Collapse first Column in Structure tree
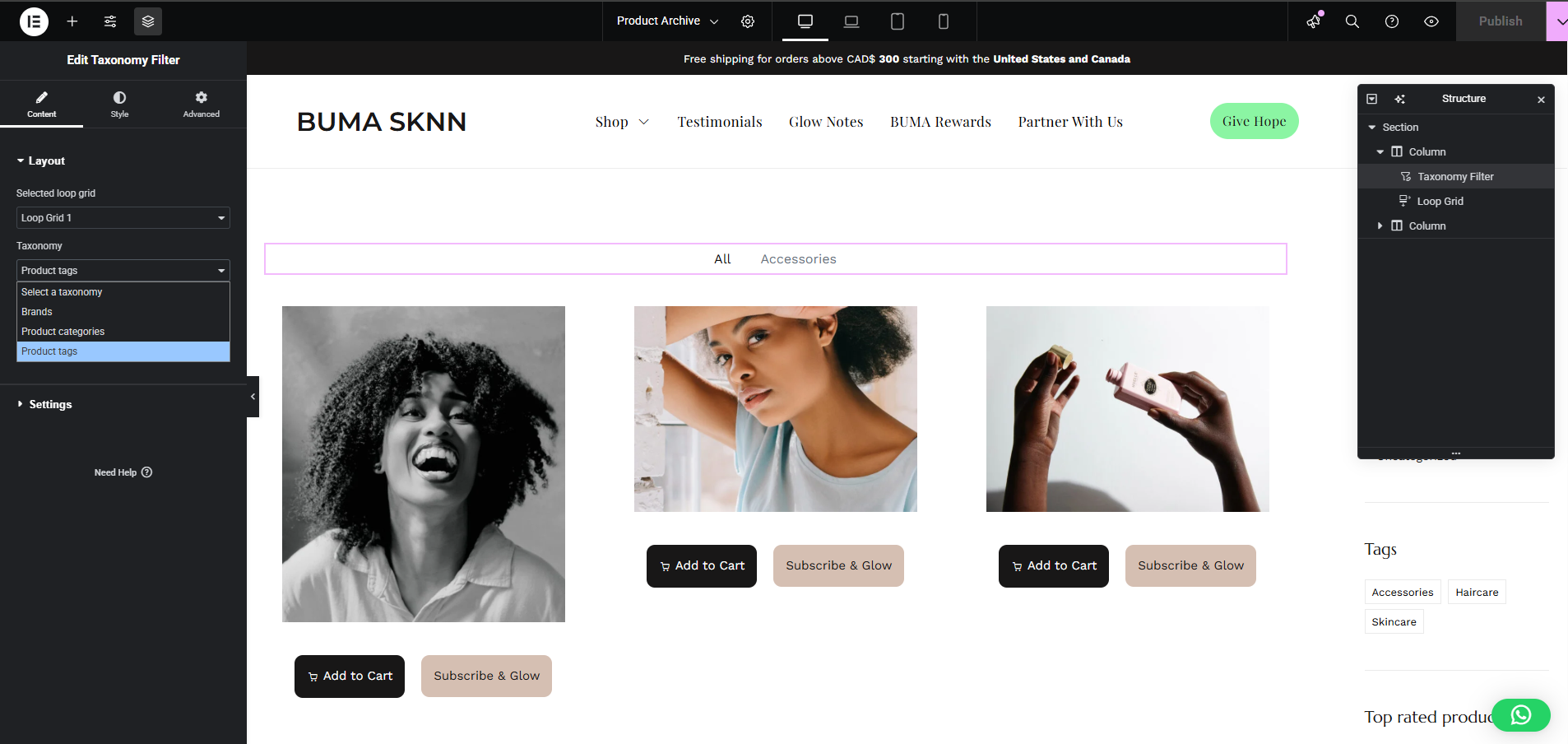This screenshot has height=744, width=1568. point(1380,152)
